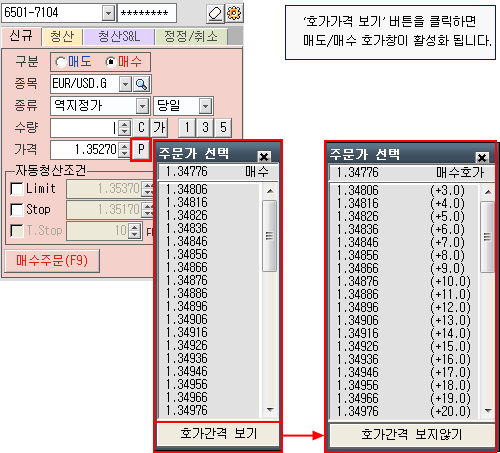
Task: Click the C quantity clear button
Action: pyautogui.click(x=141, y=128)
